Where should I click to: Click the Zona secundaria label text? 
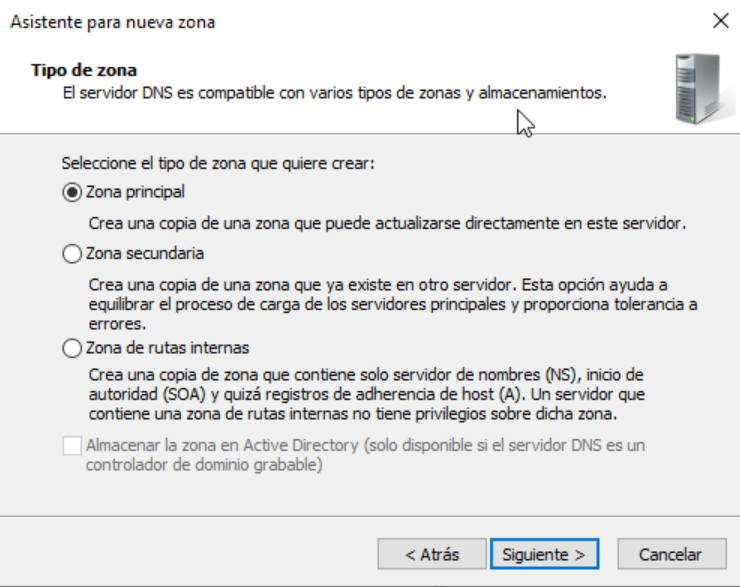(145, 253)
